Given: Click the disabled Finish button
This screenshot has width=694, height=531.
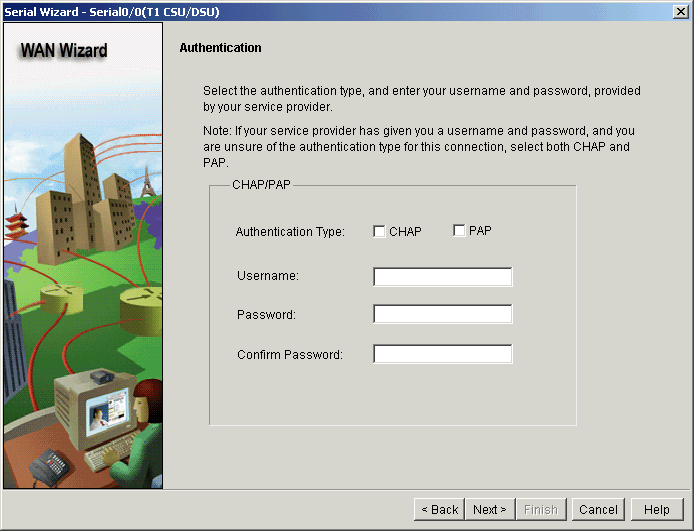Looking at the screenshot, I should tap(541, 510).
